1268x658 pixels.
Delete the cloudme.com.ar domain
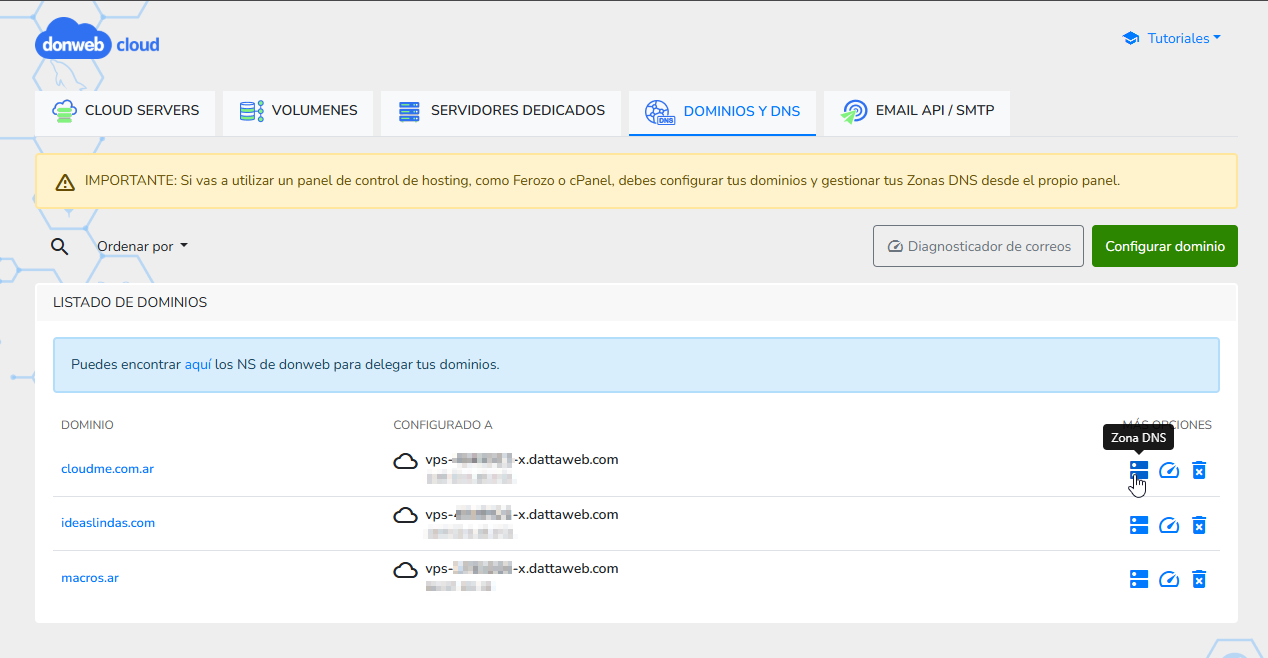(1199, 470)
